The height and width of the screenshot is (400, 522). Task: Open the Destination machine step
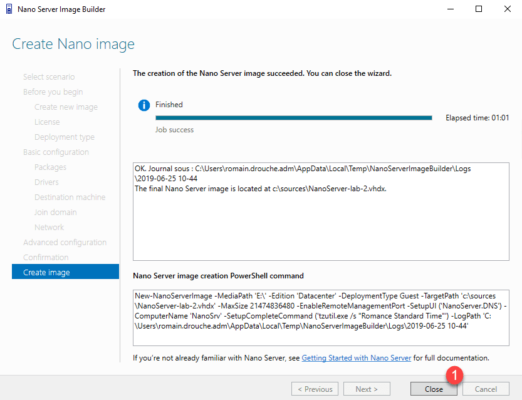[70, 197]
